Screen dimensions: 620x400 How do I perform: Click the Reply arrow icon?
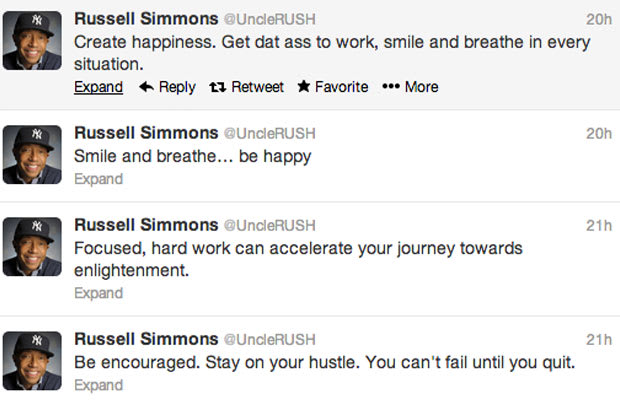pyautogui.click(x=146, y=87)
